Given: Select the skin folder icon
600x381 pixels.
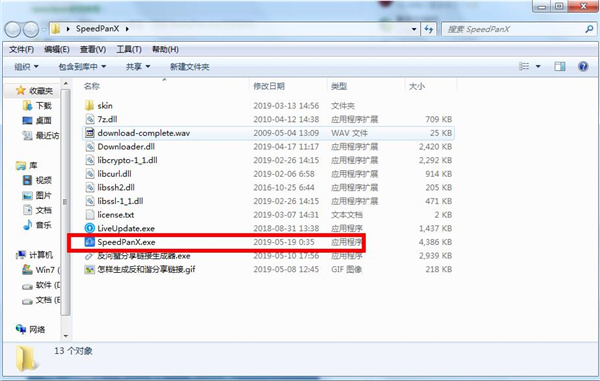Looking at the screenshot, I should tap(89, 106).
